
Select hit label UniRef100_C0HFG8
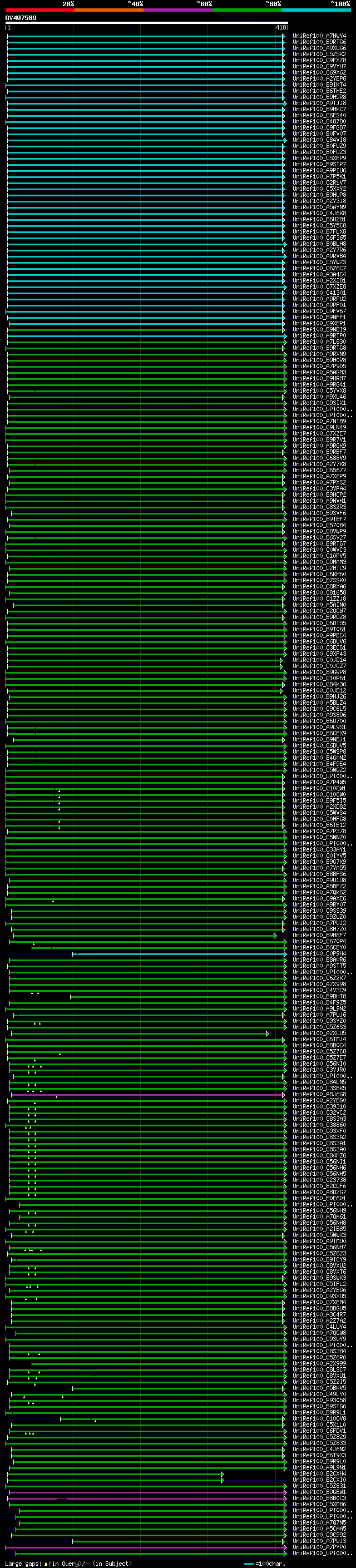319,819
